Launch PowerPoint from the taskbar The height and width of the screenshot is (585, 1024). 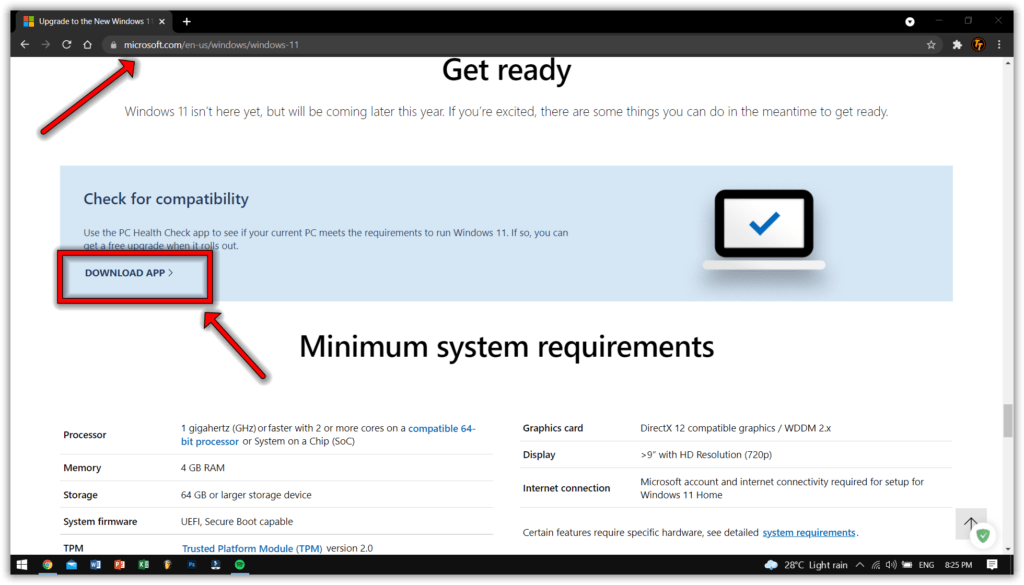pos(120,565)
